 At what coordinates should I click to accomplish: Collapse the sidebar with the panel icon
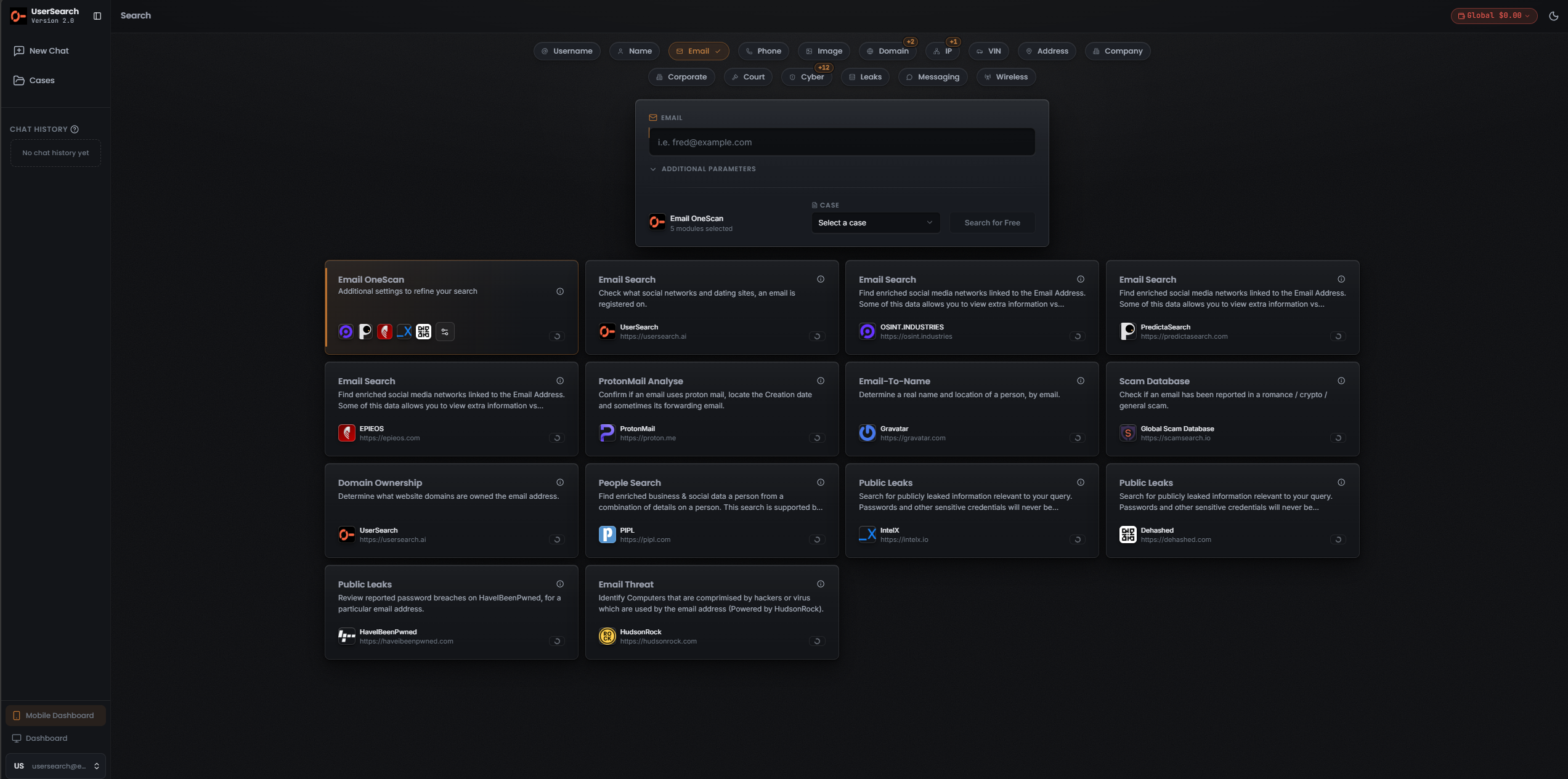click(x=97, y=16)
